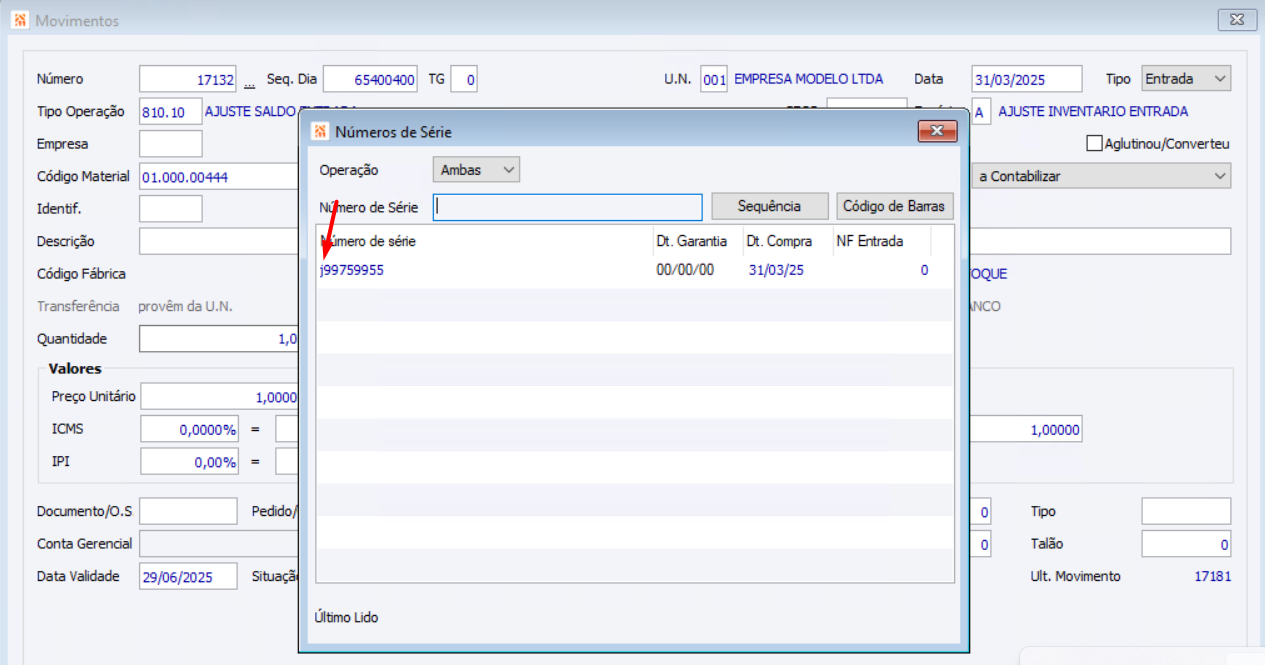Screen dimensions: 1265x665
Task: Focus the Número de Série input field
Action: (568, 206)
